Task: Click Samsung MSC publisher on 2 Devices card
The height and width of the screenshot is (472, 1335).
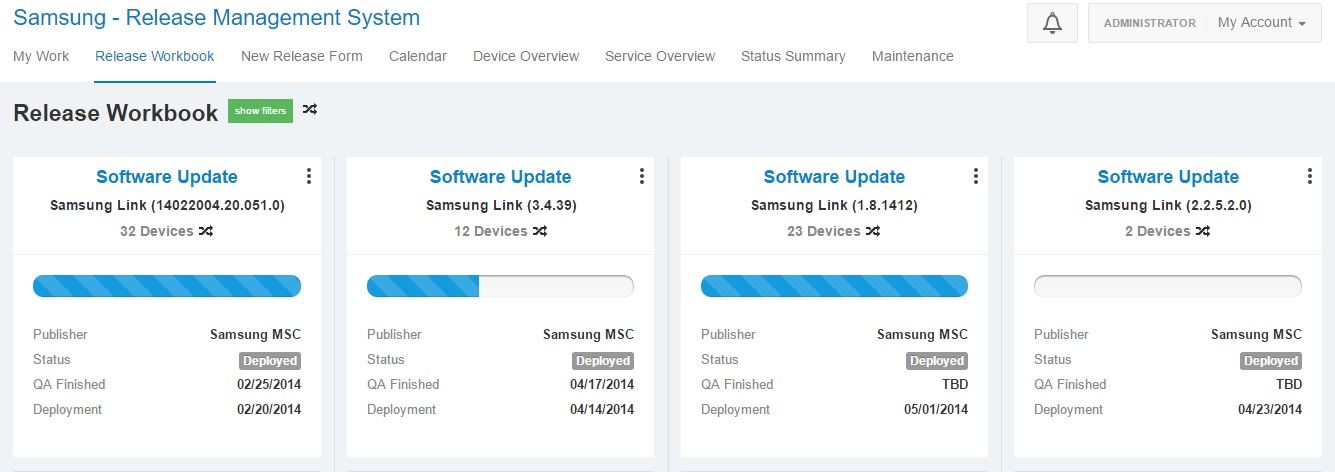Action: click(1256, 334)
